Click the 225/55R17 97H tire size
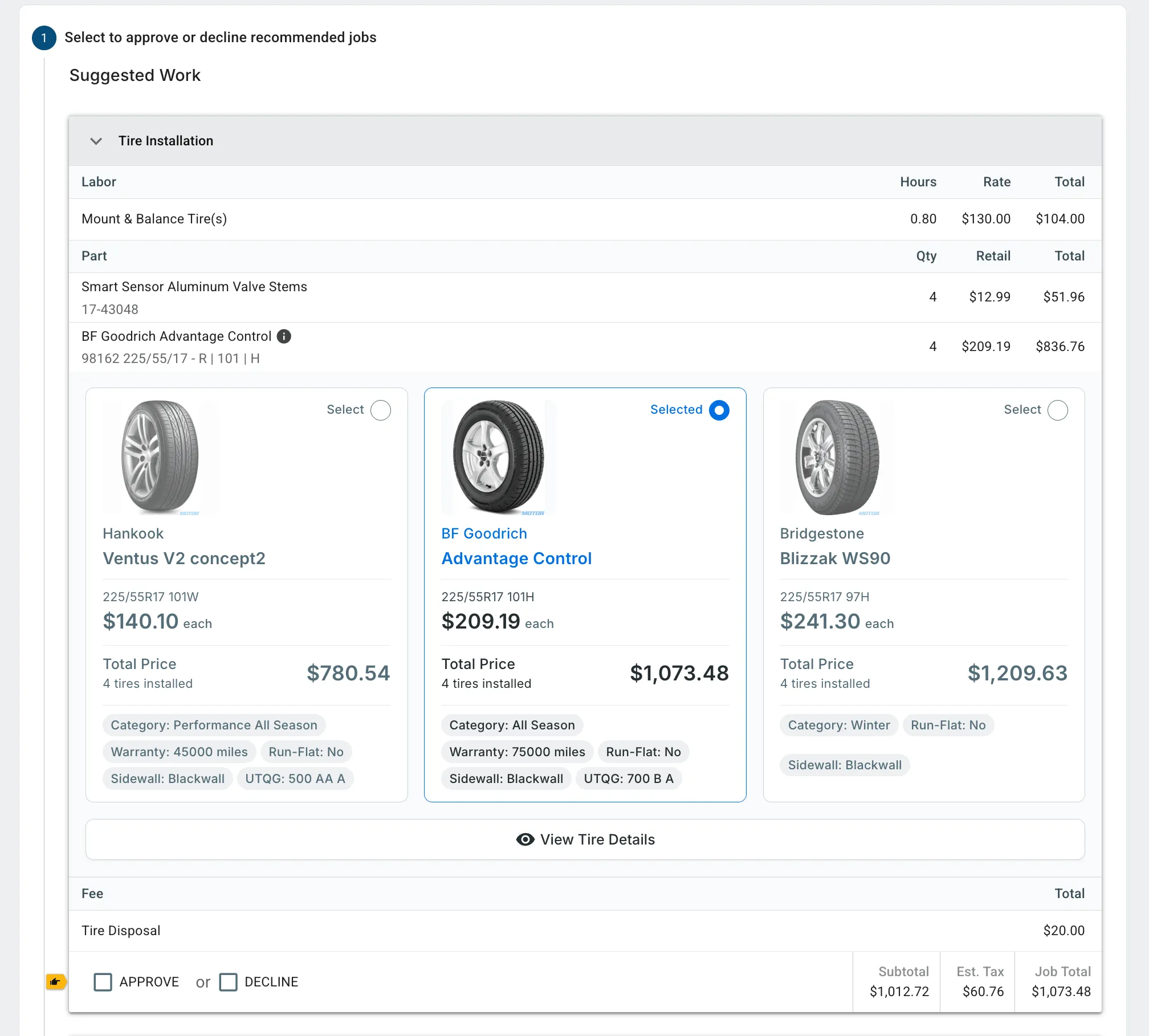The width and height of the screenshot is (1149, 1036). 825,597
